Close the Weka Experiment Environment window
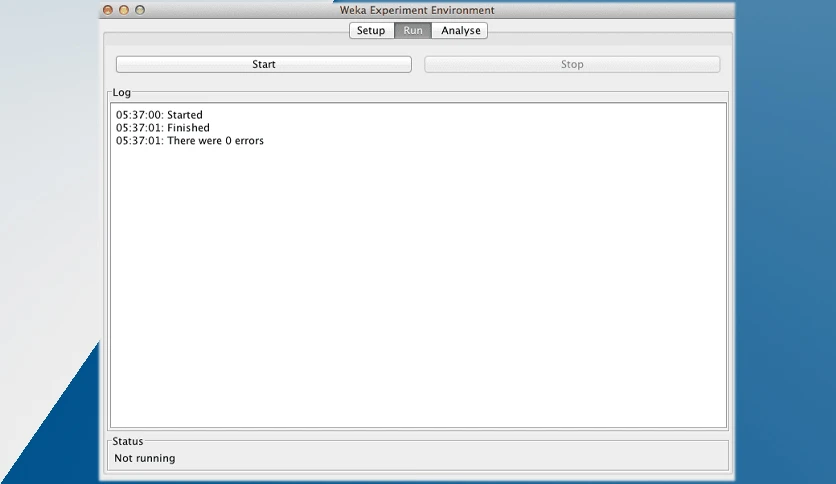Screen dimensions: 836x484 (x=108, y=10)
